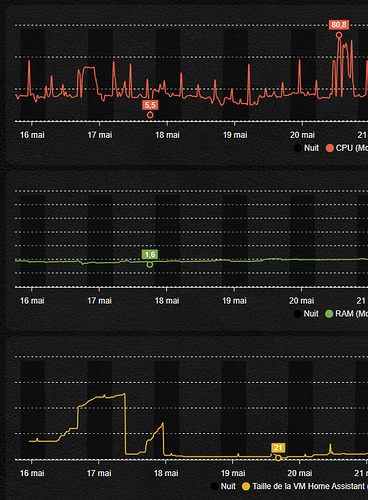This screenshot has width=368, height=500.
Task: Toggle the yellow VM Home Assistant legend dot
Action: (246, 486)
